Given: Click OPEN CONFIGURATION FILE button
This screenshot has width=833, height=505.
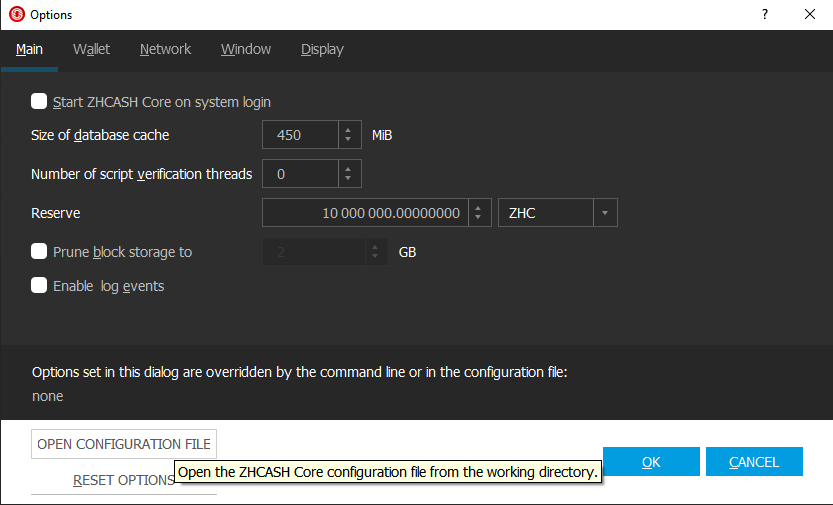Looking at the screenshot, I should pos(124,444).
